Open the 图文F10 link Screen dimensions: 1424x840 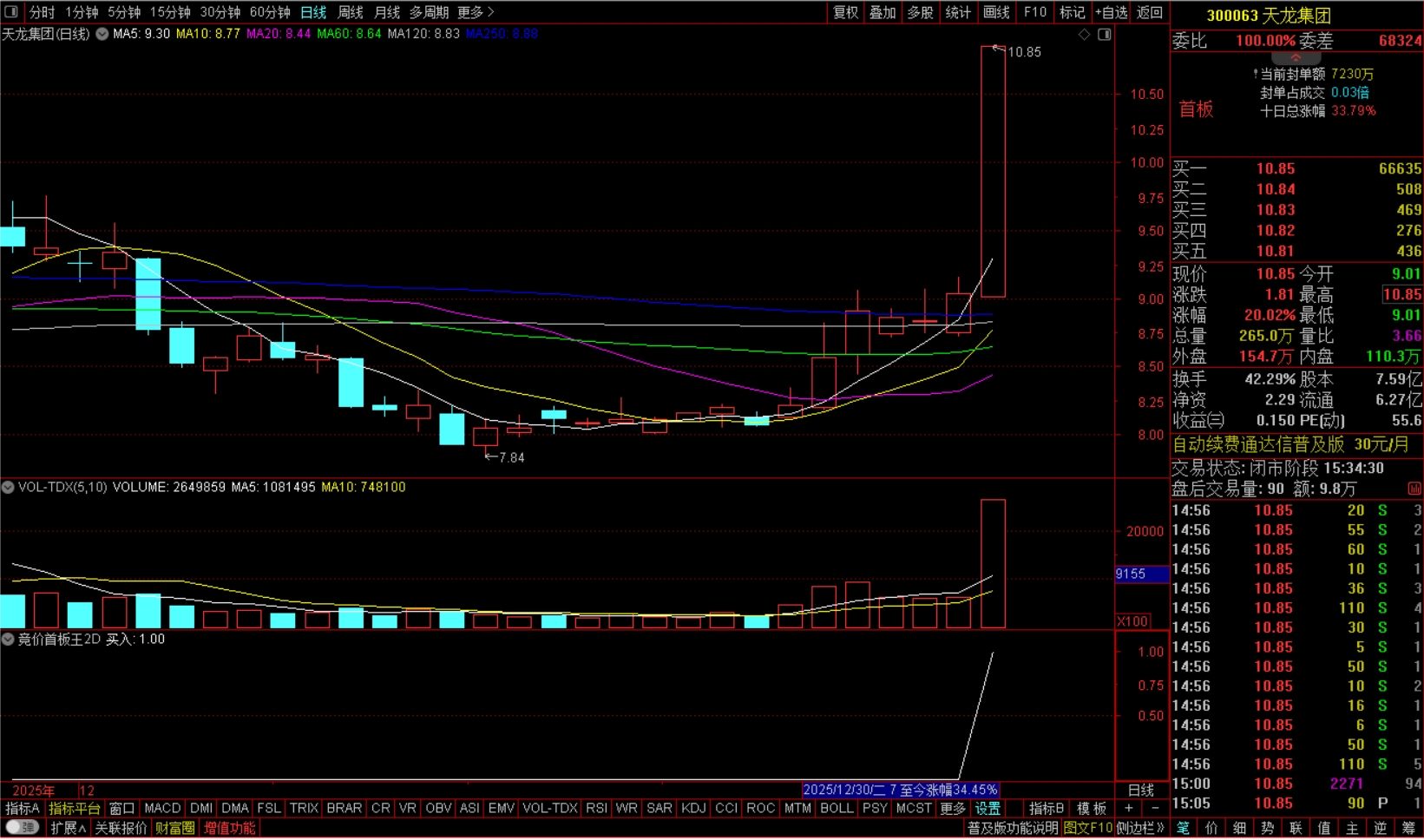pyautogui.click(x=1088, y=828)
